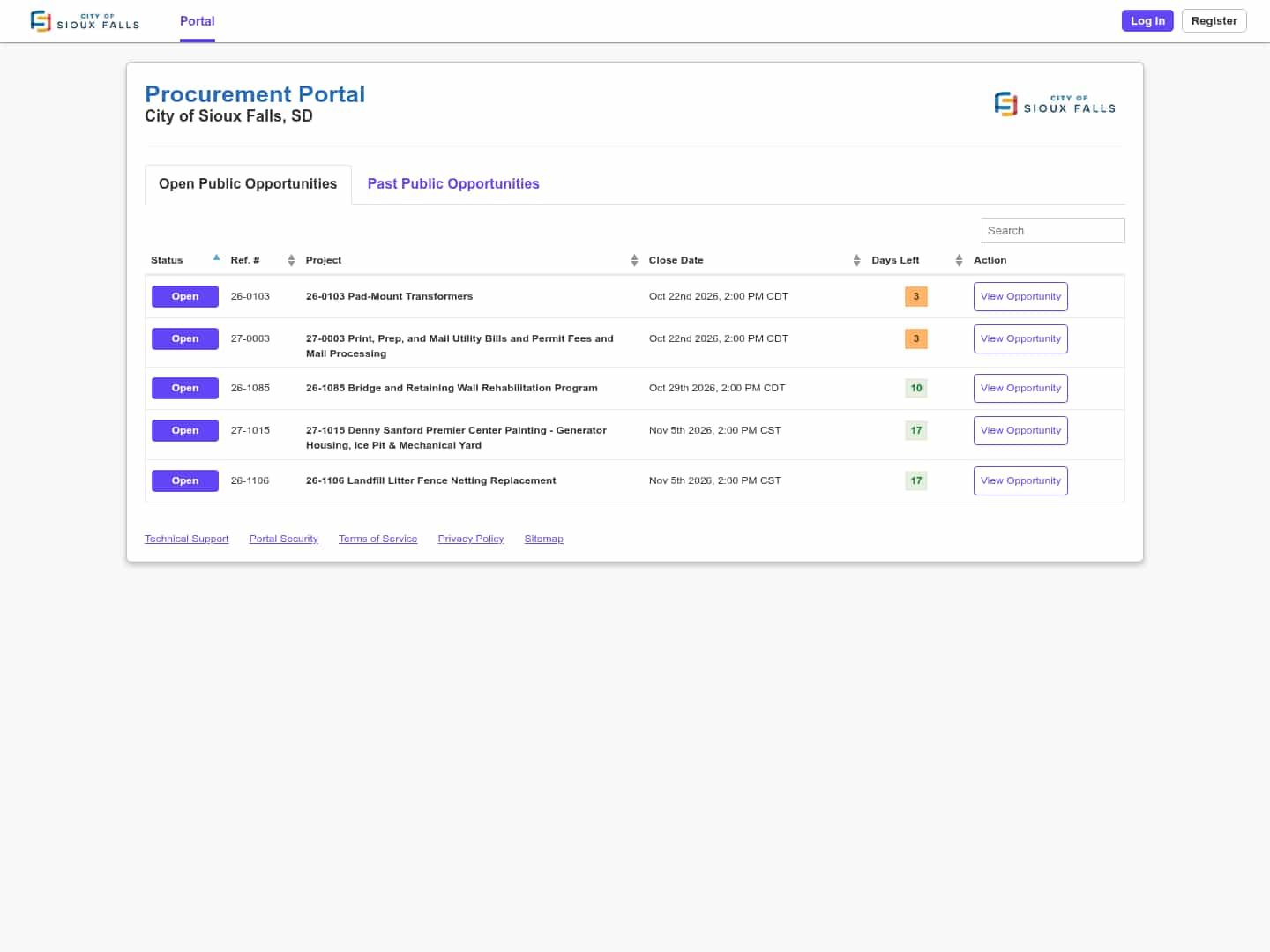Click project title 26-1106 Landfill Litter Fence Netting

coord(430,480)
